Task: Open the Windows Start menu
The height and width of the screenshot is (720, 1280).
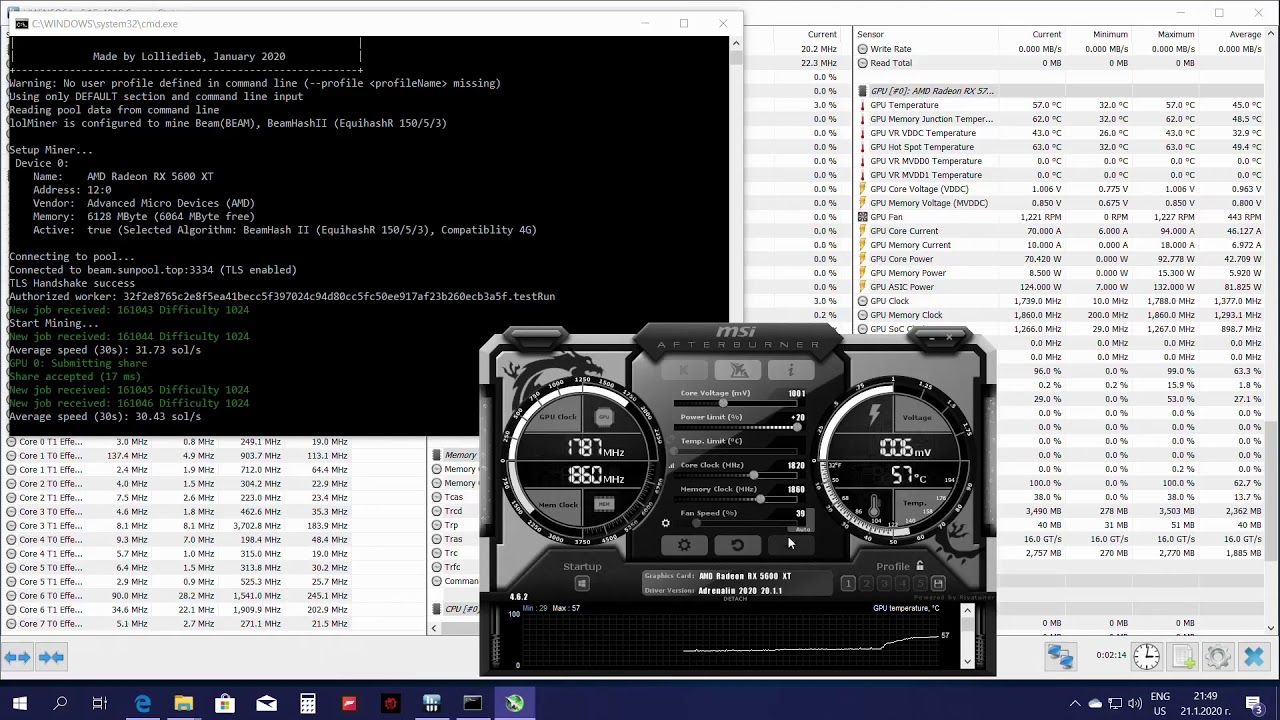Action: [x=20, y=704]
